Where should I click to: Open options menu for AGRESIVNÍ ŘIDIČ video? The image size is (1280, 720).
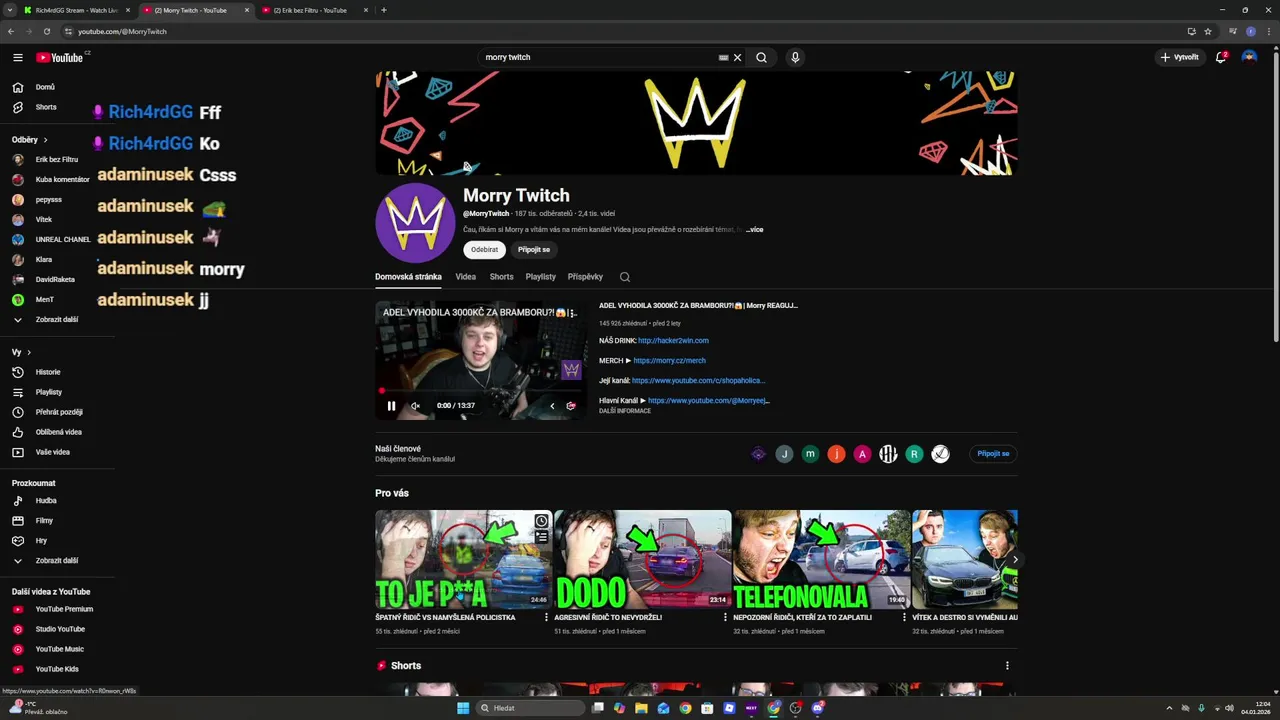(725, 618)
